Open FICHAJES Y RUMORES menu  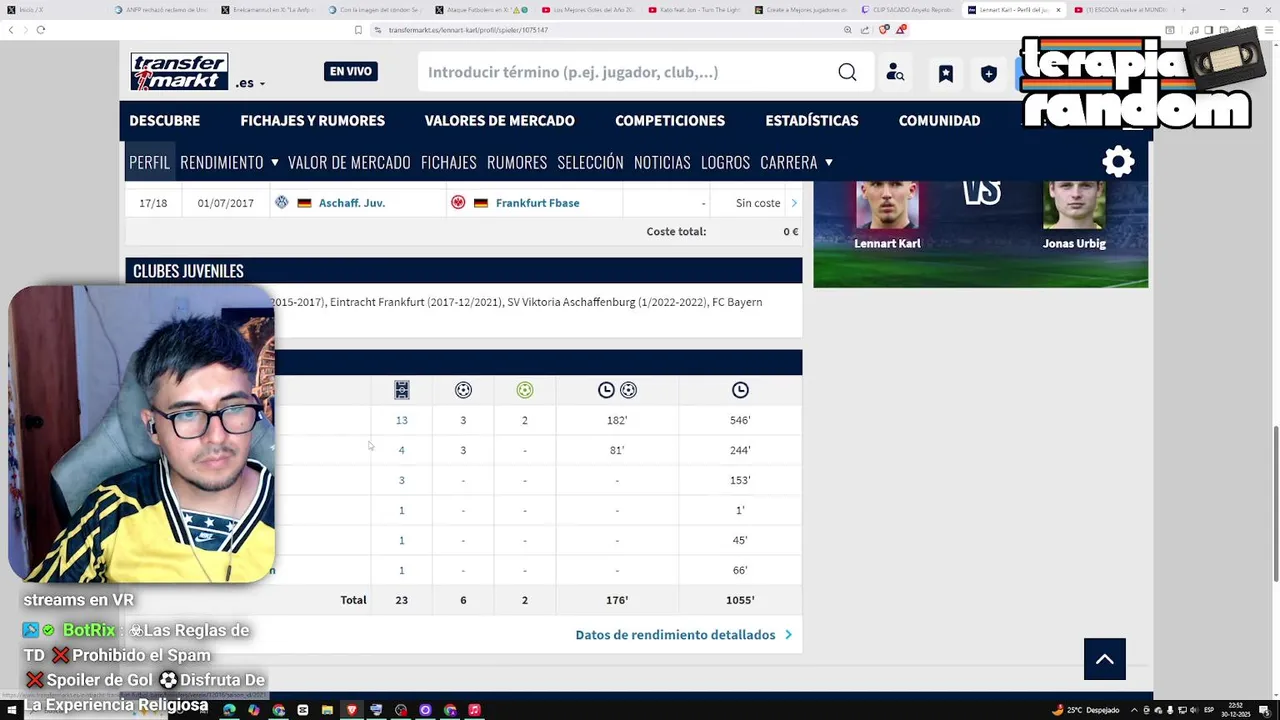coord(312,120)
